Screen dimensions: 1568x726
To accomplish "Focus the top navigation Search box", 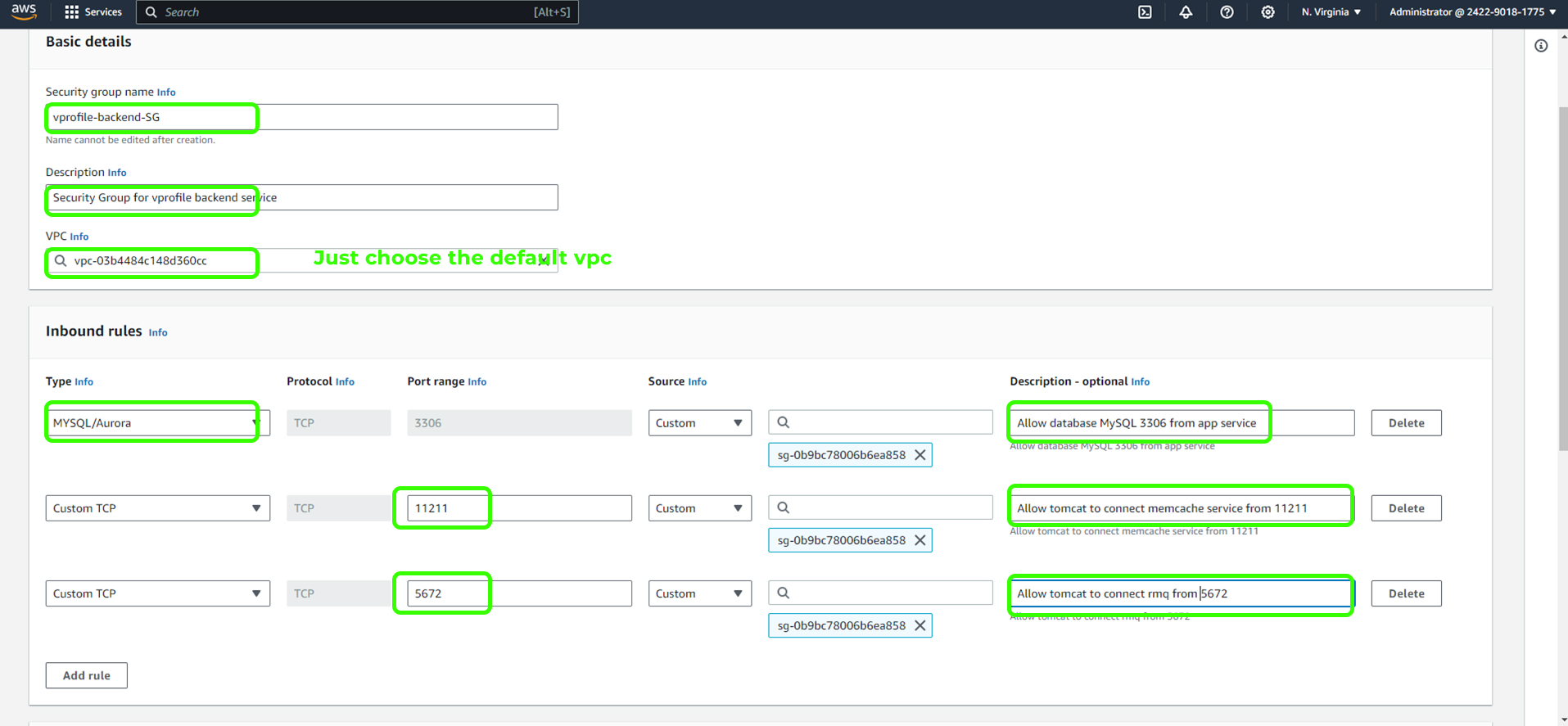I will pos(357,12).
